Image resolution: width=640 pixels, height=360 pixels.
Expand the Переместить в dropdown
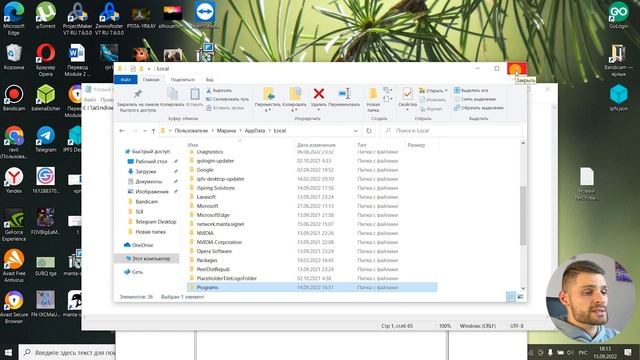tap(268, 110)
